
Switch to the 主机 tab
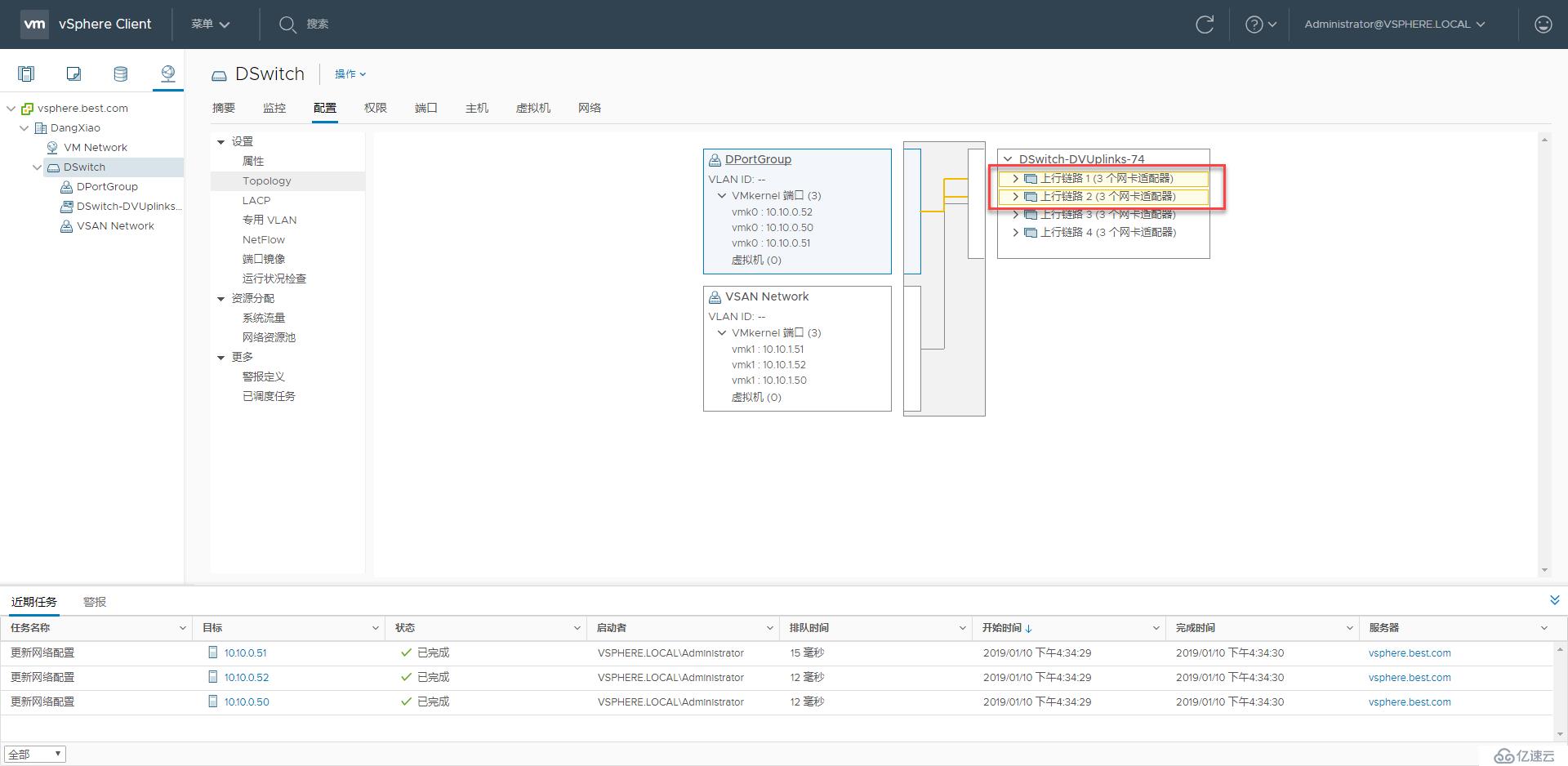point(477,108)
